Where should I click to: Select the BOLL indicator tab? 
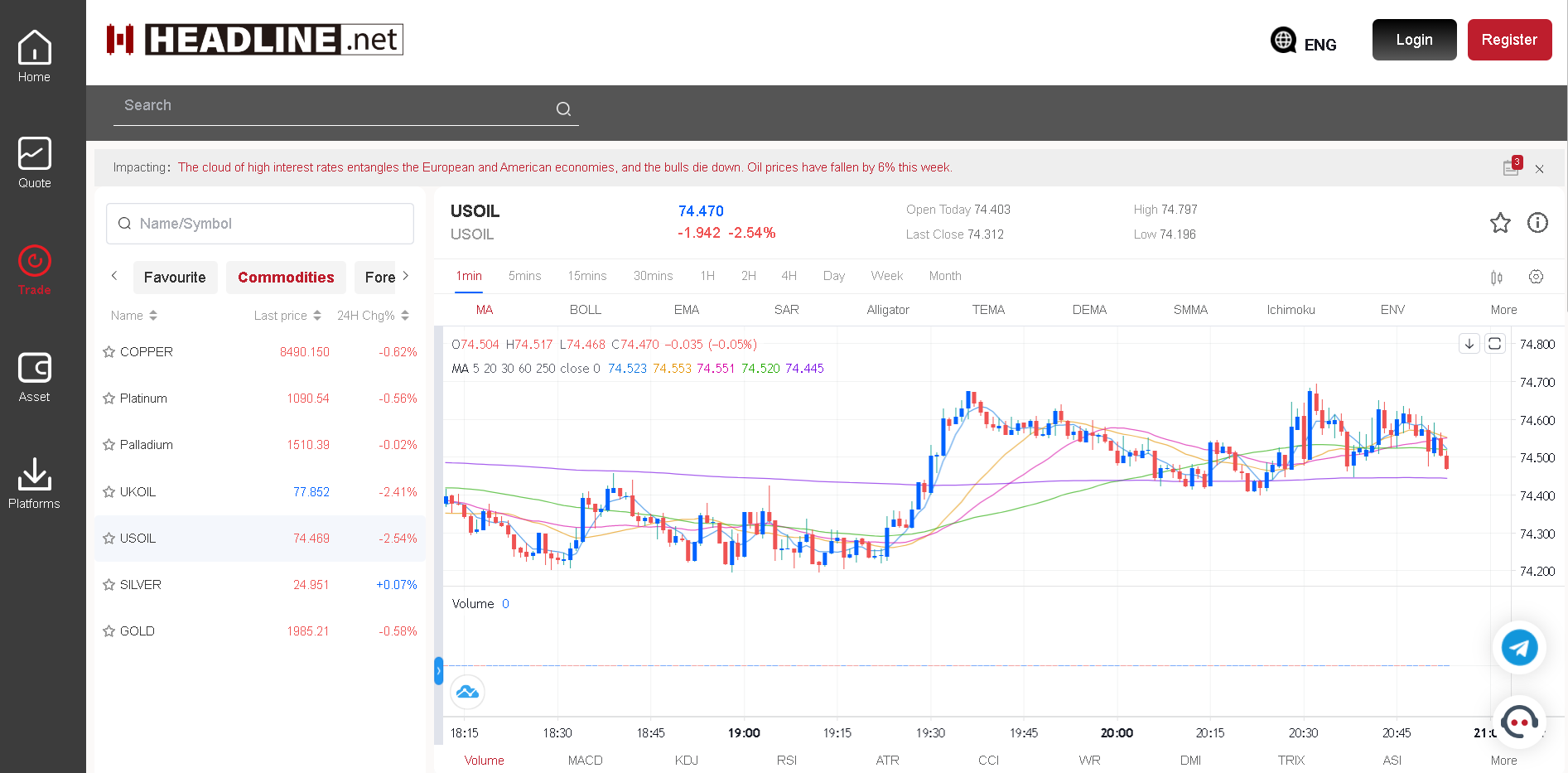click(x=585, y=310)
